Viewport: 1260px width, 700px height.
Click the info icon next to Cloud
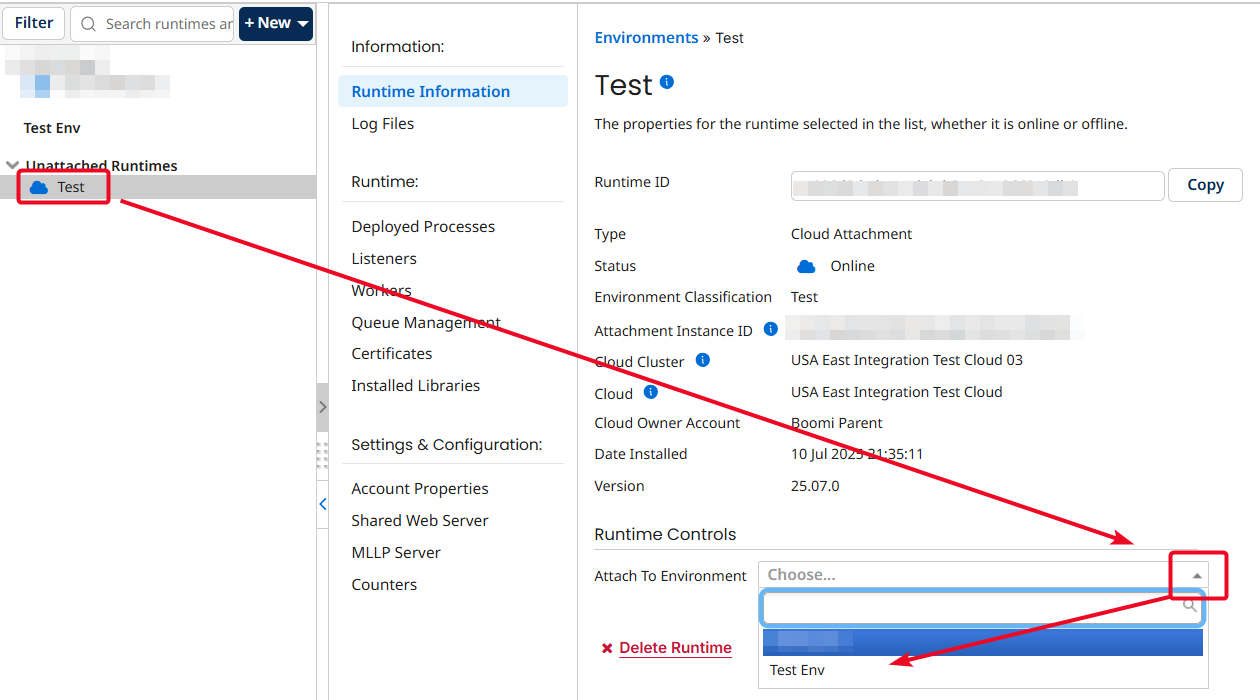click(651, 392)
